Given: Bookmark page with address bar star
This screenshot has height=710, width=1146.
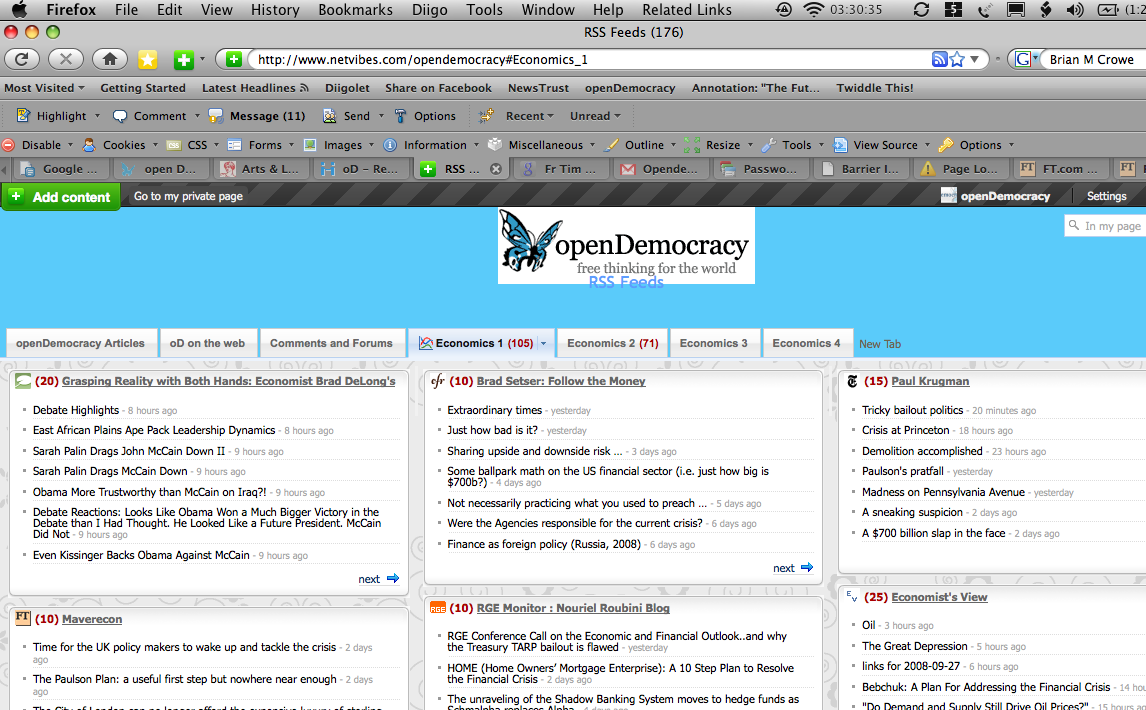Looking at the screenshot, I should pos(957,59).
